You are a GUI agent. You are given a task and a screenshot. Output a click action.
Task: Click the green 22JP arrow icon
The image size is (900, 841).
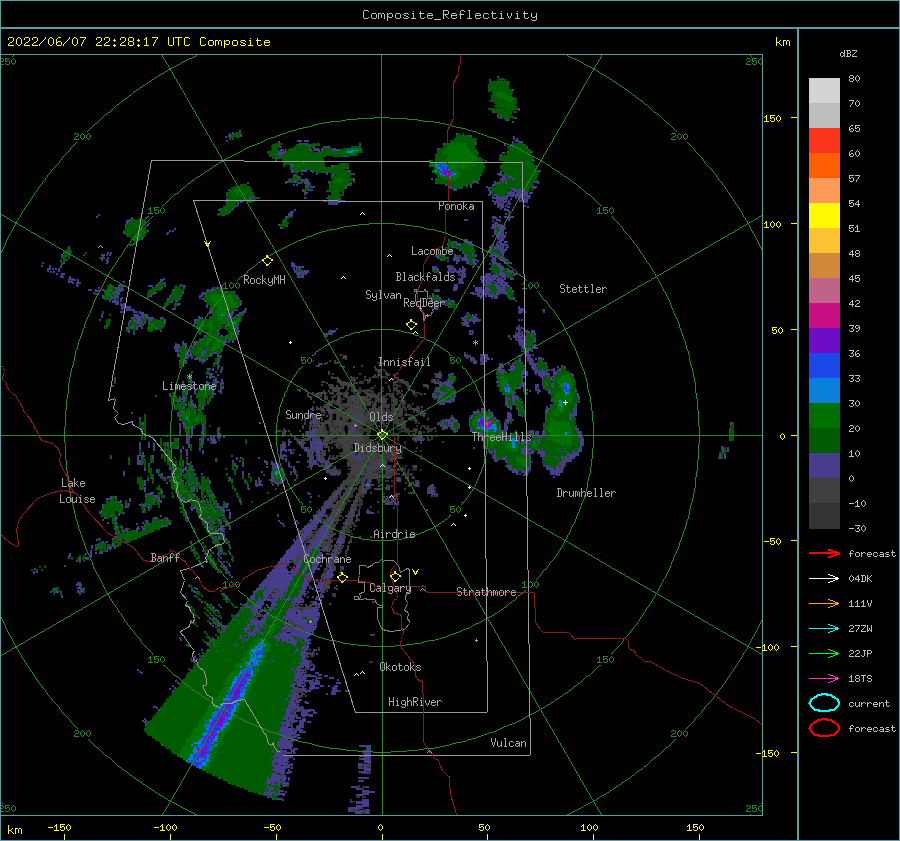824,653
